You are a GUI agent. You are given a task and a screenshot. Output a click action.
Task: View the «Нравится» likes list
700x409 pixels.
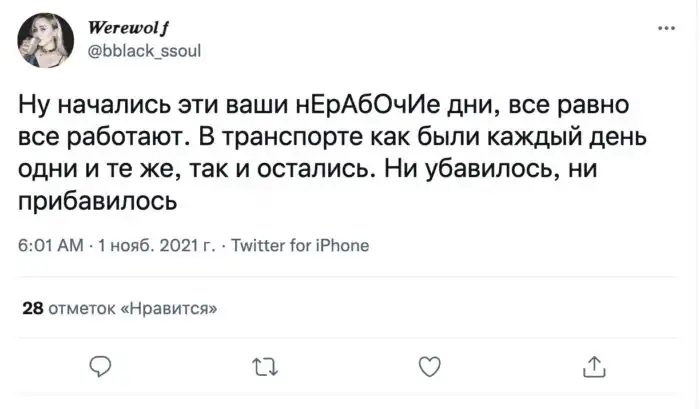[168, 309]
